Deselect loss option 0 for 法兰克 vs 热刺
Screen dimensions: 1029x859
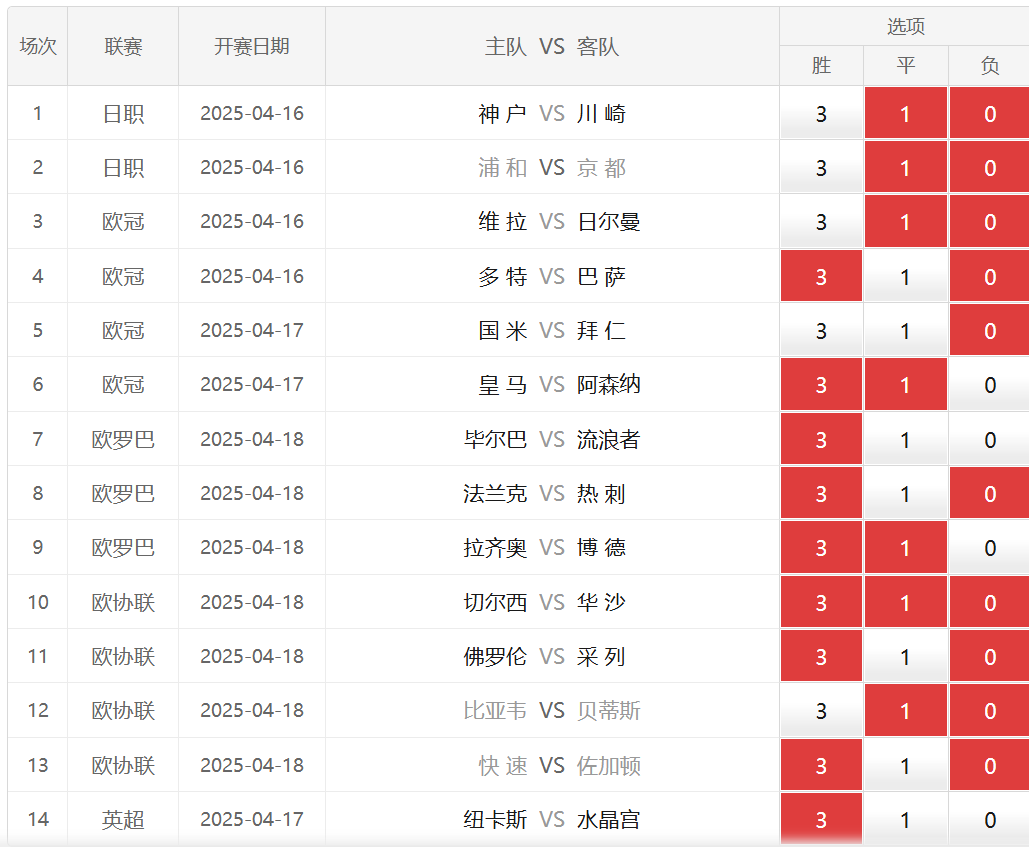point(990,493)
